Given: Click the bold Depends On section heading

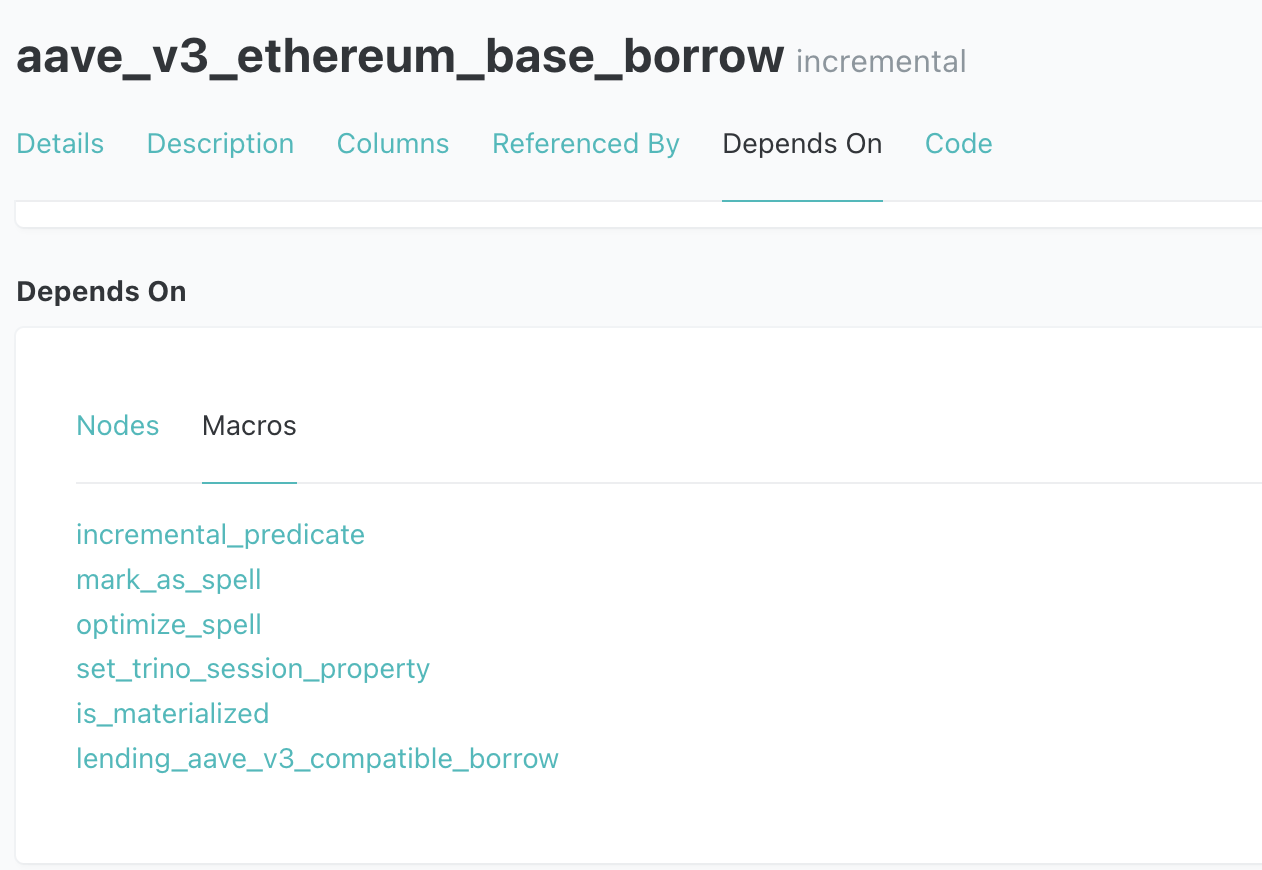Looking at the screenshot, I should 101,292.
